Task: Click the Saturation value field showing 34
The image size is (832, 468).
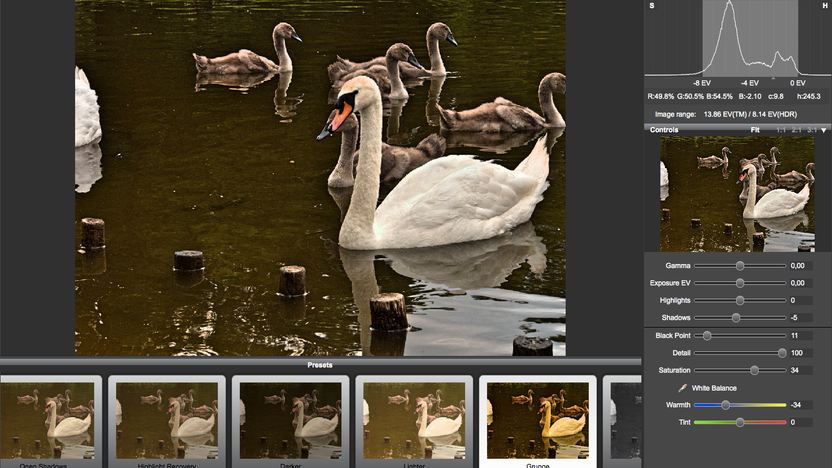Action: (801, 370)
